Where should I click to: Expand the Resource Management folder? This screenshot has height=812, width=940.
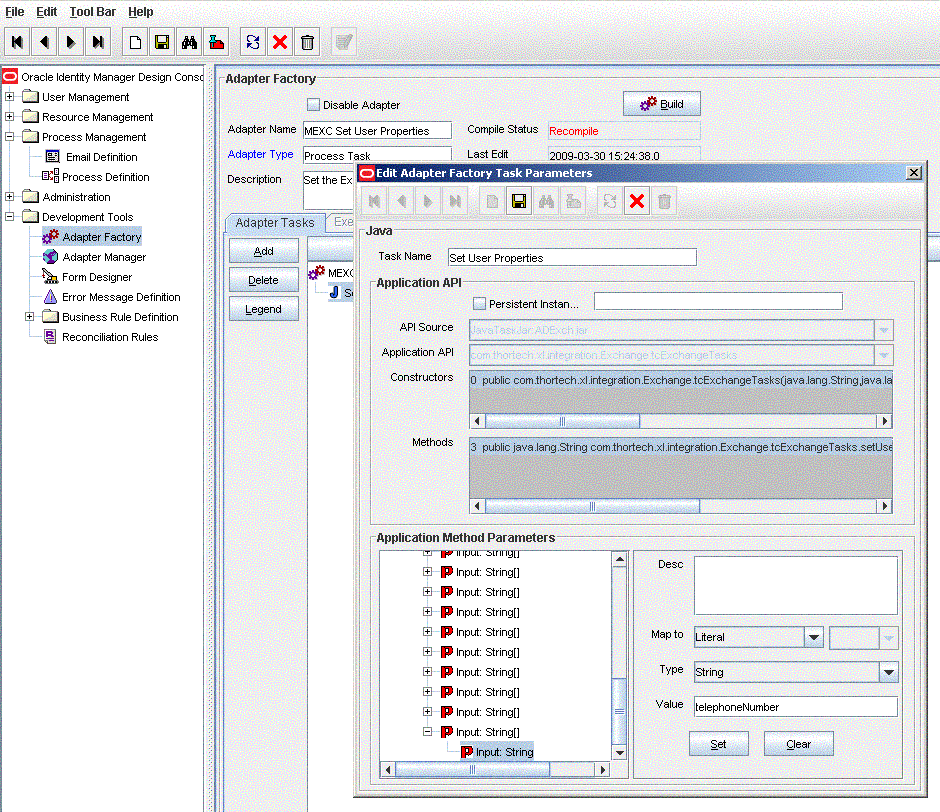[10, 116]
